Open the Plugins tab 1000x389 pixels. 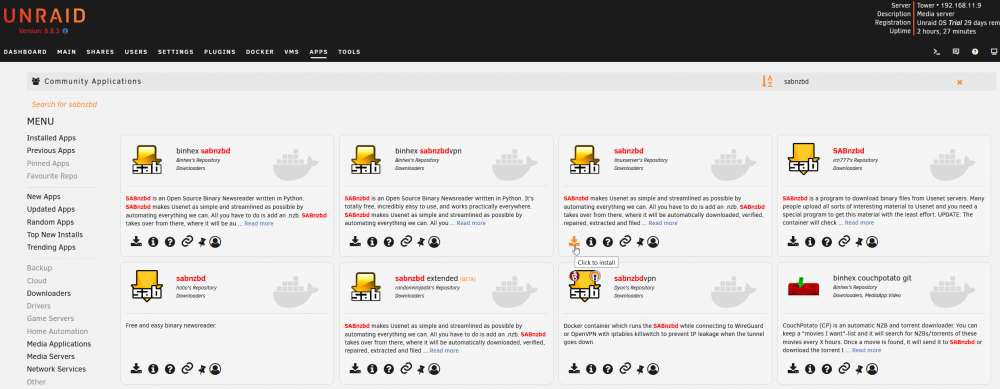tap(219, 52)
